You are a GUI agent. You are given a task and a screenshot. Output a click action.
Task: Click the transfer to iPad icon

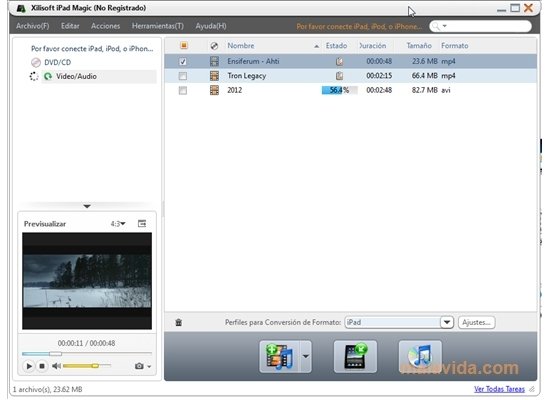355,356
